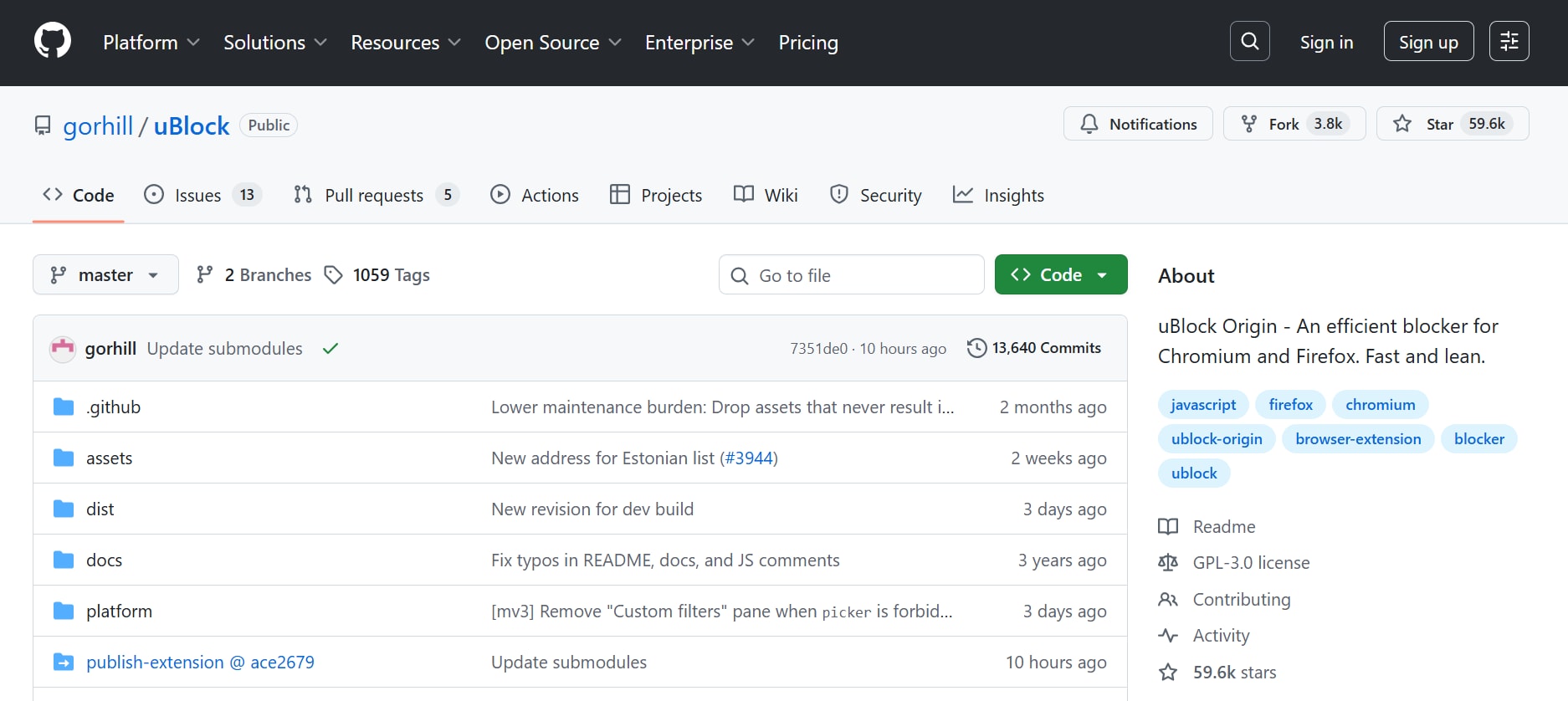Click the history clock icon beside 13,640 Commits

click(x=976, y=348)
